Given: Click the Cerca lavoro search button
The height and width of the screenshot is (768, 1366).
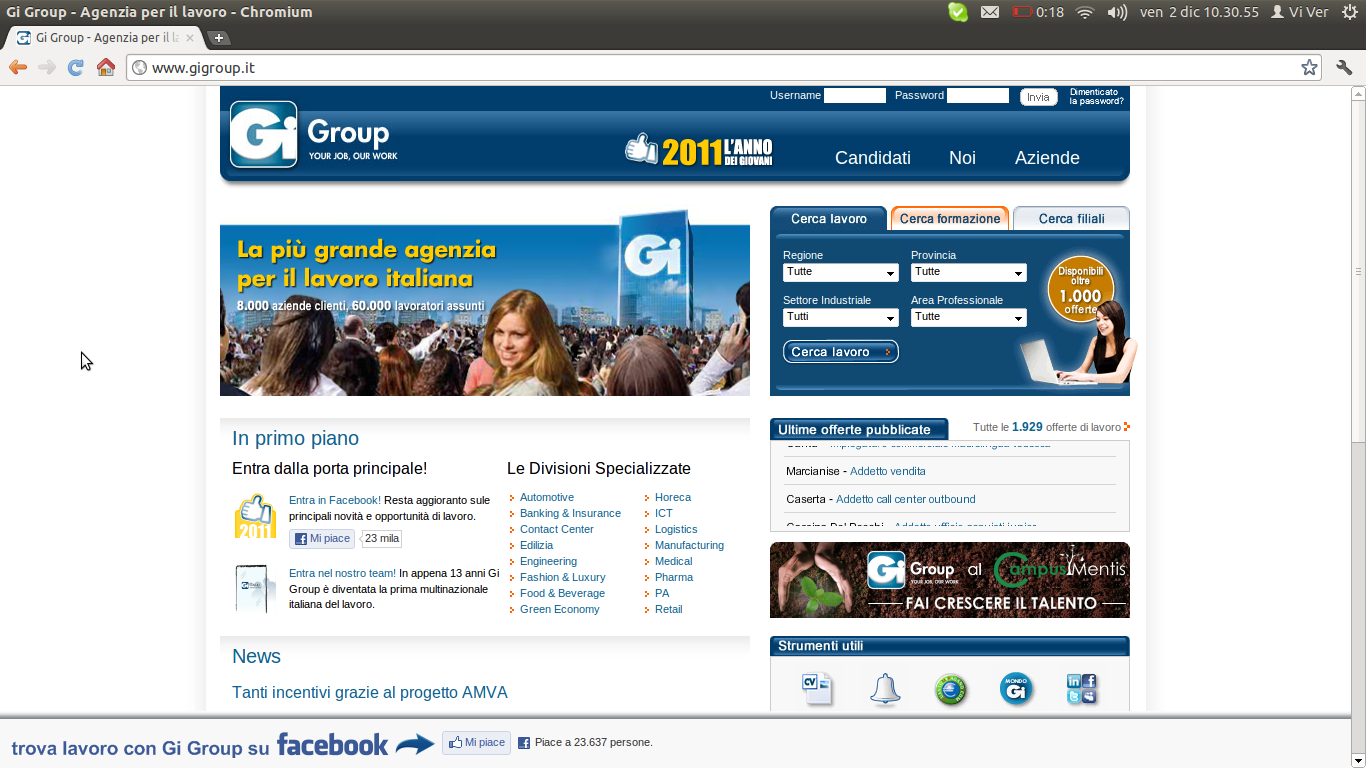Looking at the screenshot, I should pos(840,352).
